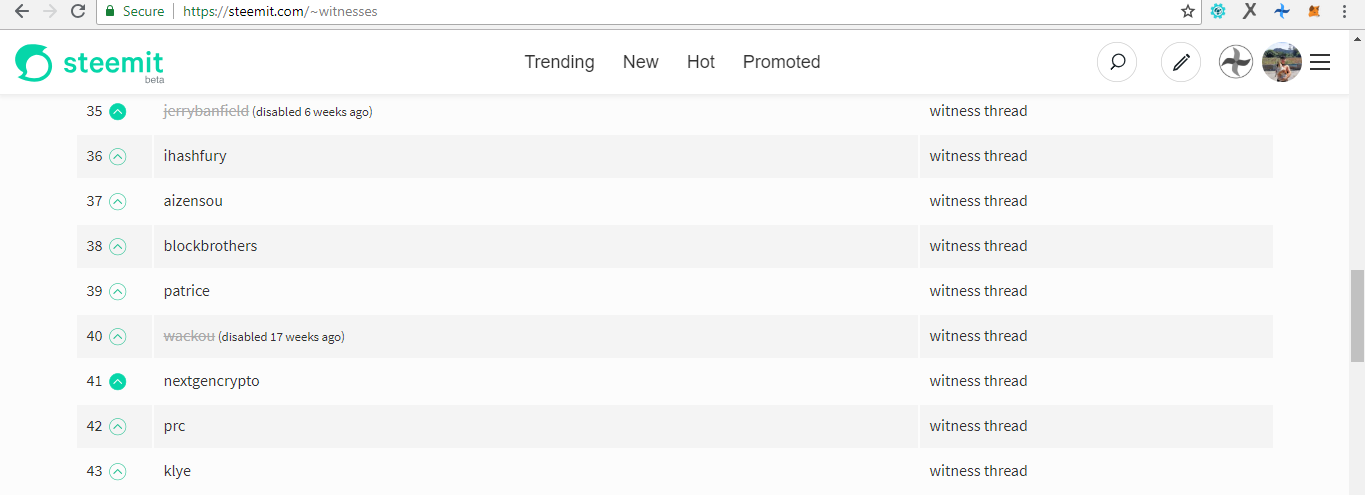Open the Steemit logo home link

(x=89, y=63)
